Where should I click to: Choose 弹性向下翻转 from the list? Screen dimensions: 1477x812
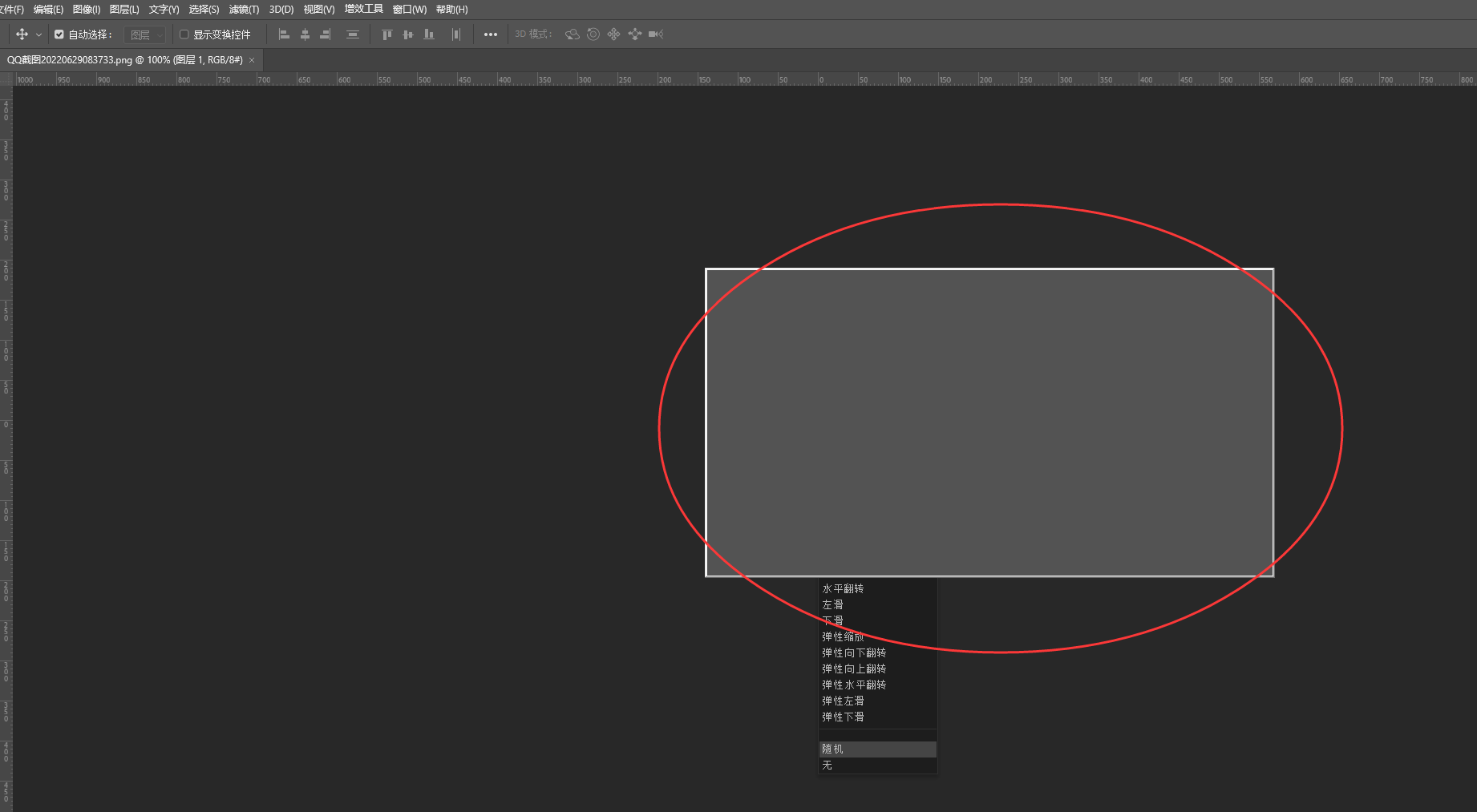click(x=877, y=652)
